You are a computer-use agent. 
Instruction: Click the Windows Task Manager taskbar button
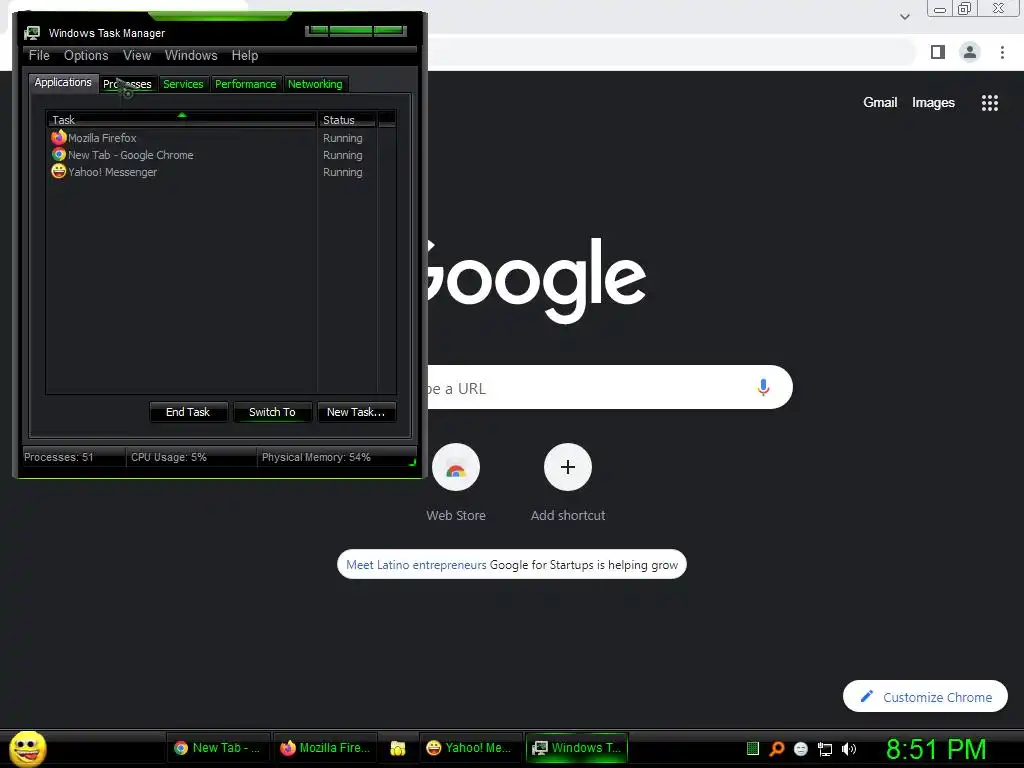click(577, 748)
